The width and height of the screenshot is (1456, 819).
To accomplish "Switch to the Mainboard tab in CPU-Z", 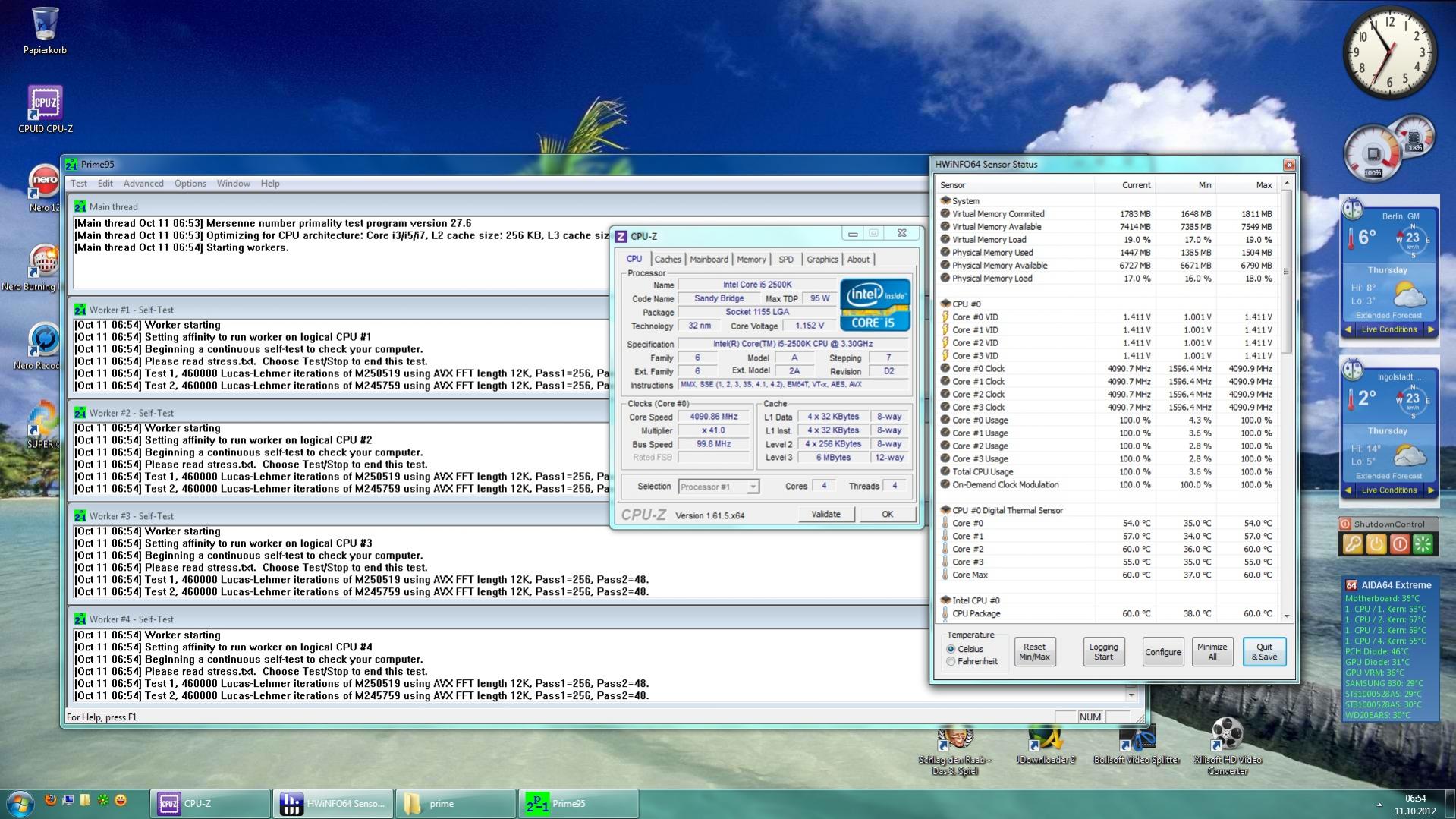I will [708, 260].
